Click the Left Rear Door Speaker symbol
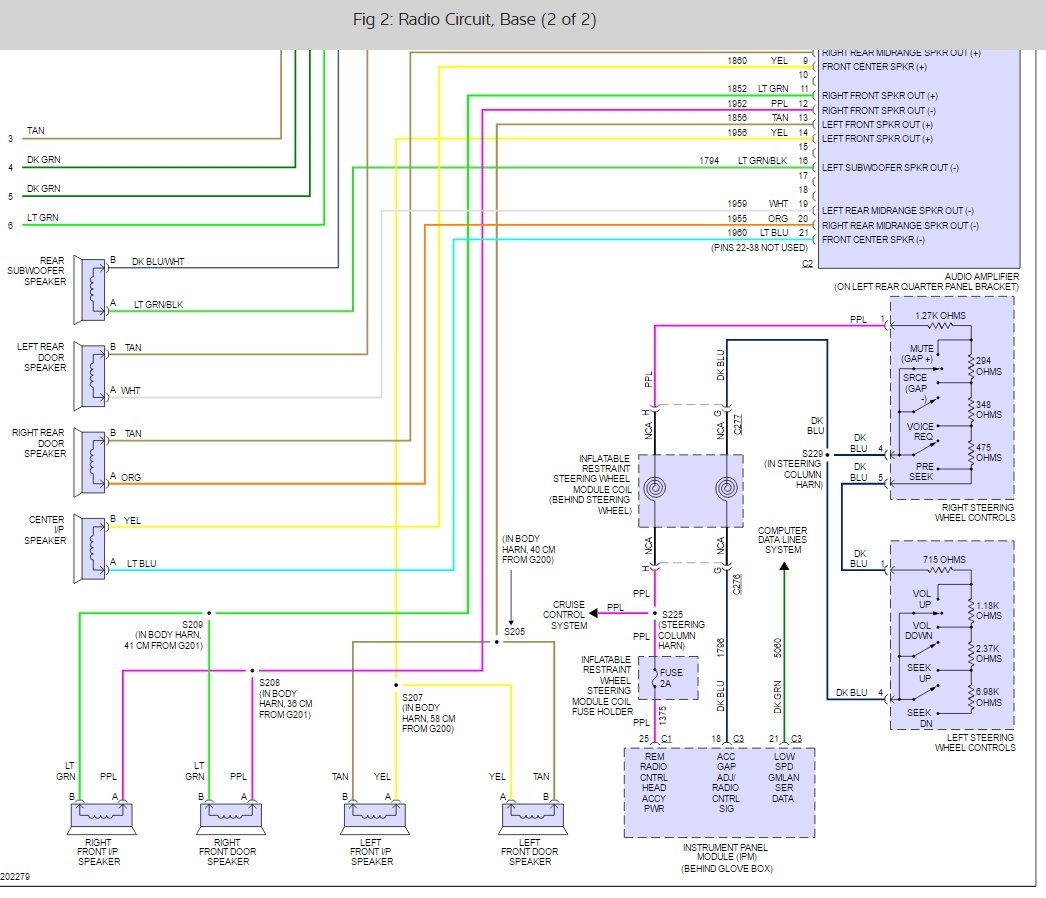This screenshot has width=1046, height=898. click(x=89, y=376)
